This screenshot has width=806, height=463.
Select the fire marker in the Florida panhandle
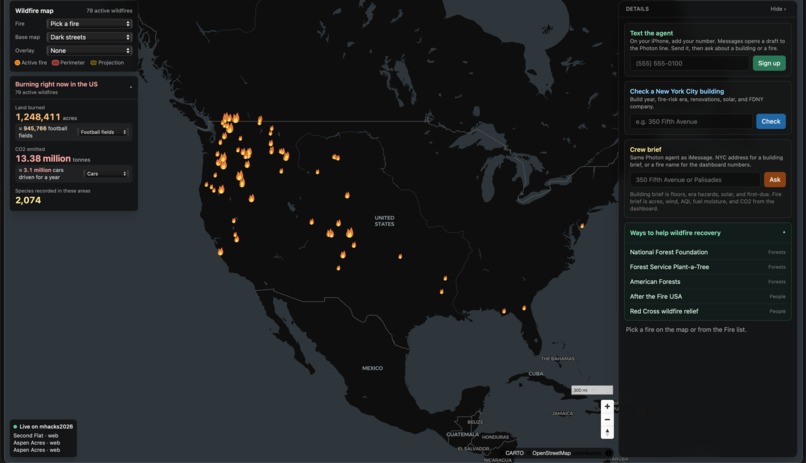pyautogui.click(x=504, y=311)
